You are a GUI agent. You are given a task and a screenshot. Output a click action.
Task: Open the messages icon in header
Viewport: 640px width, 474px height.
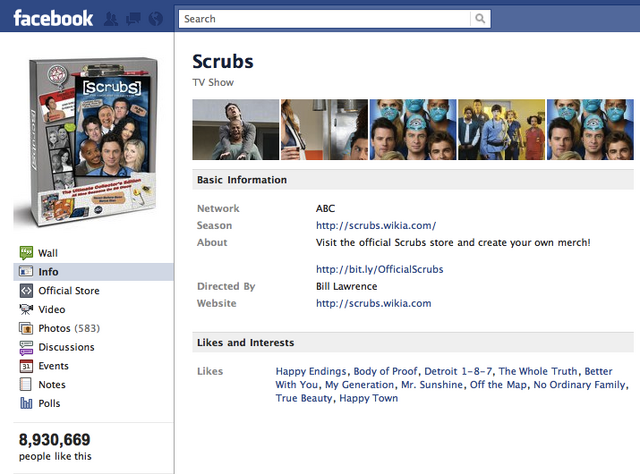[x=133, y=19]
